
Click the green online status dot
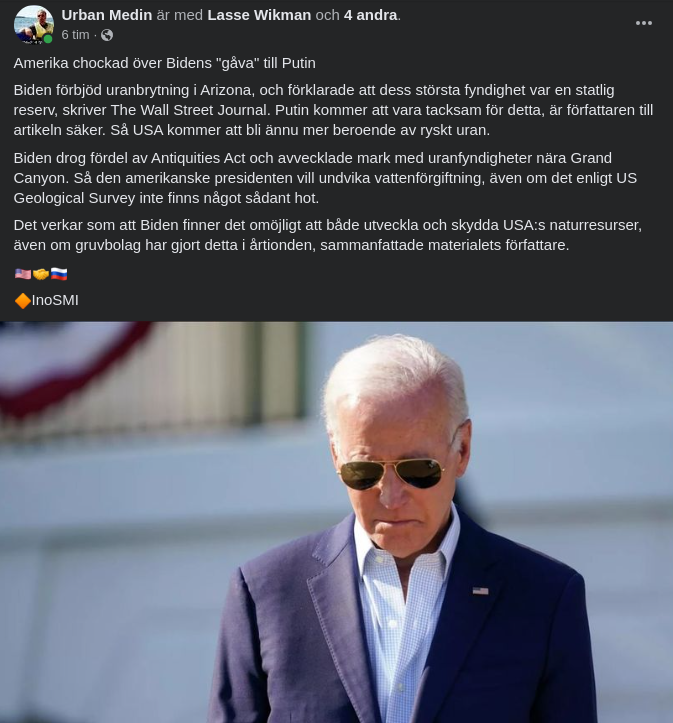click(48, 39)
